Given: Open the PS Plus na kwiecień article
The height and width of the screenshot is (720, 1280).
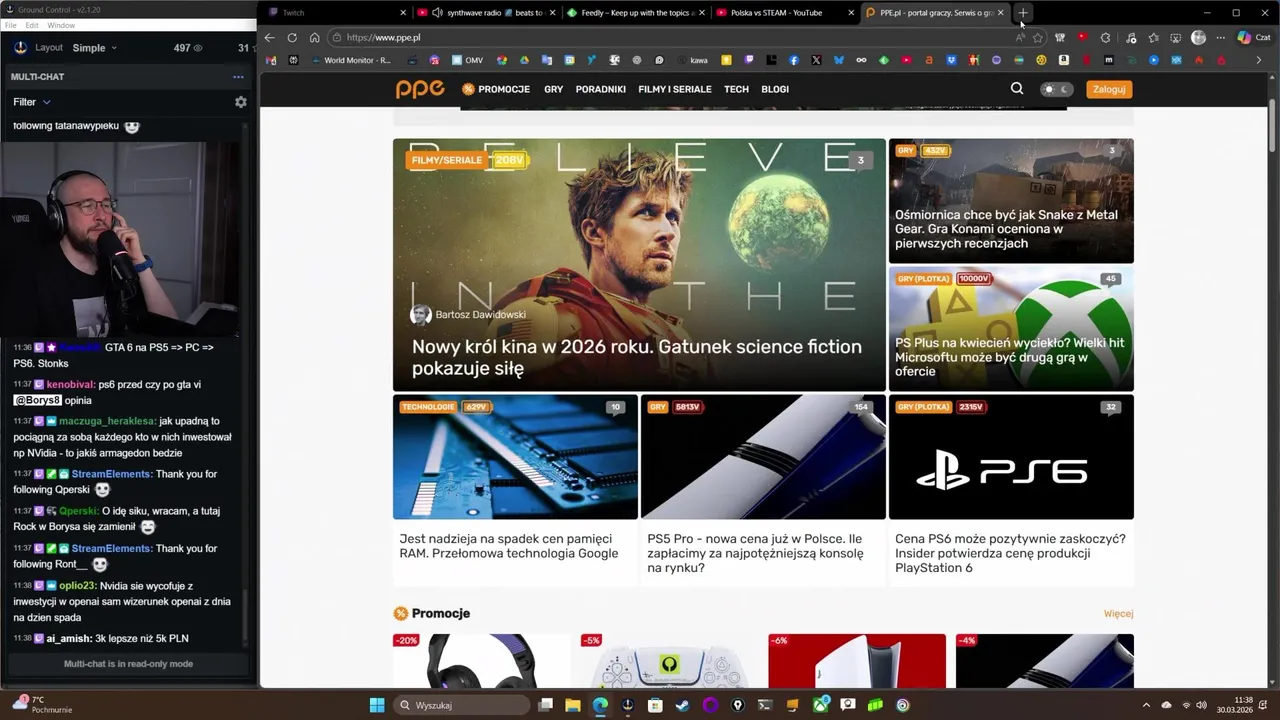Looking at the screenshot, I should [x=1009, y=357].
